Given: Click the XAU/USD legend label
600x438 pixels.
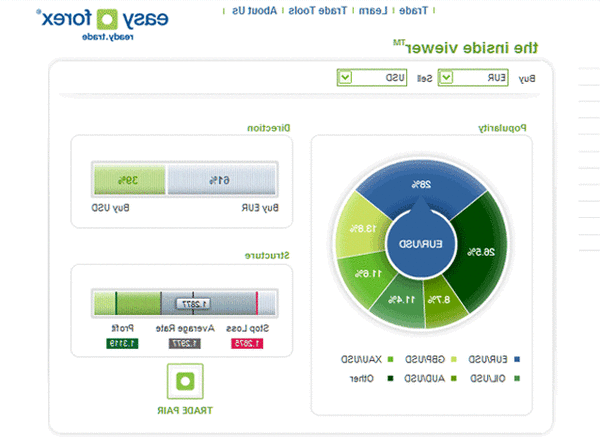Looking at the screenshot, I should (x=361, y=359).
